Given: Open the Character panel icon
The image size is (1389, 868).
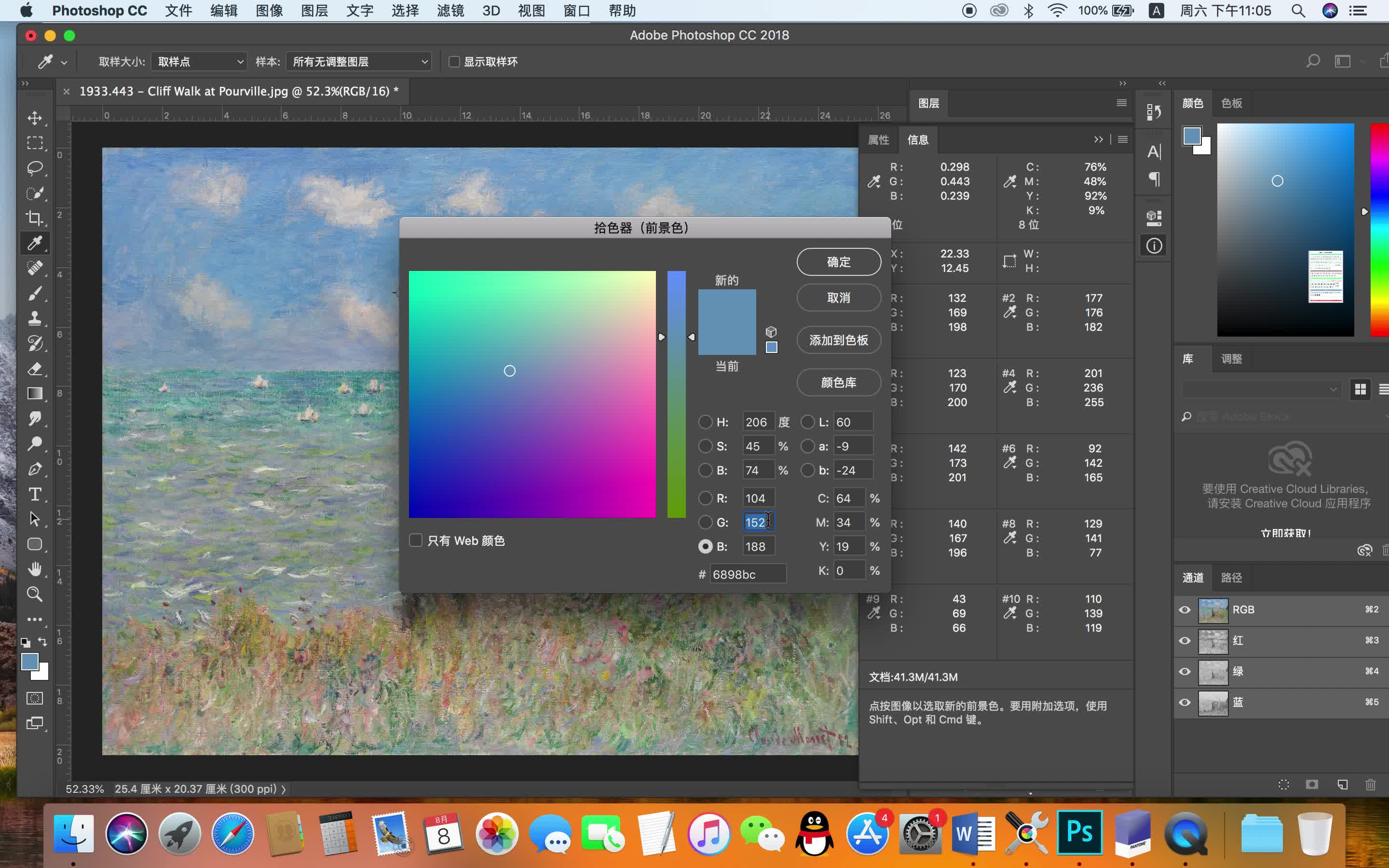Looking at the screenshot, I should (x=1154, y=151).
